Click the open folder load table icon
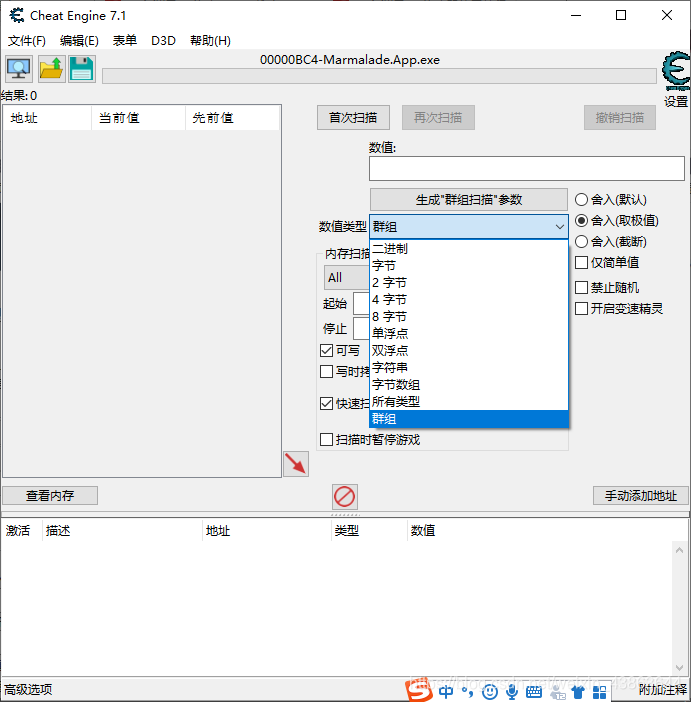This screenshot has width=691, height=702. pyautogui.click(x=52, y=69)
